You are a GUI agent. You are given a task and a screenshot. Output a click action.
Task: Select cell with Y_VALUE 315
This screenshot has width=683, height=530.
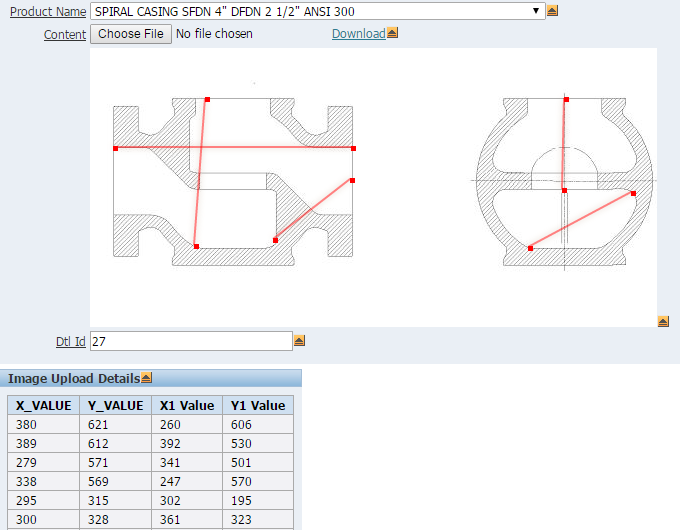tap(115, 500)
